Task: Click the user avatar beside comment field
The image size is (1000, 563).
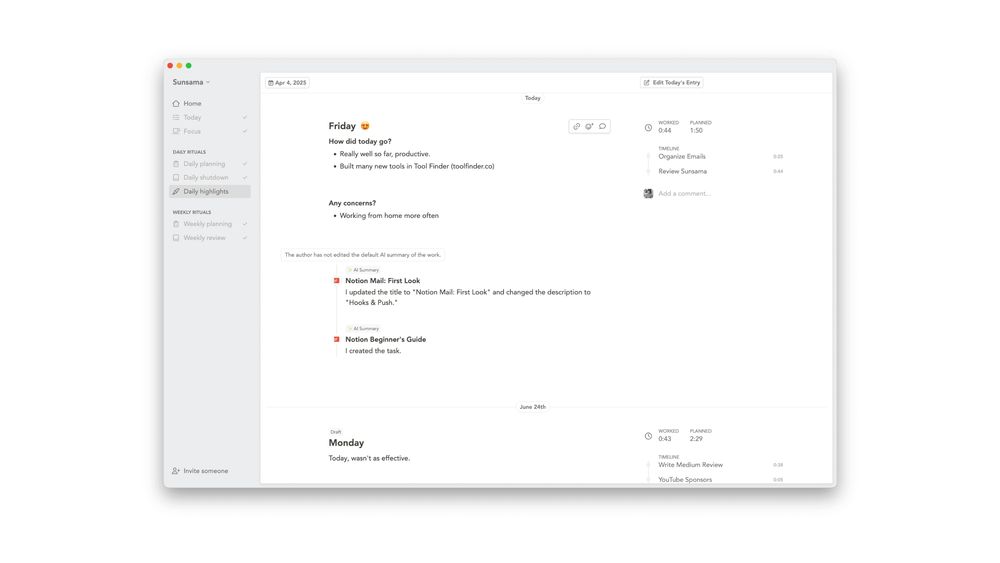Action: coord(648,194)
